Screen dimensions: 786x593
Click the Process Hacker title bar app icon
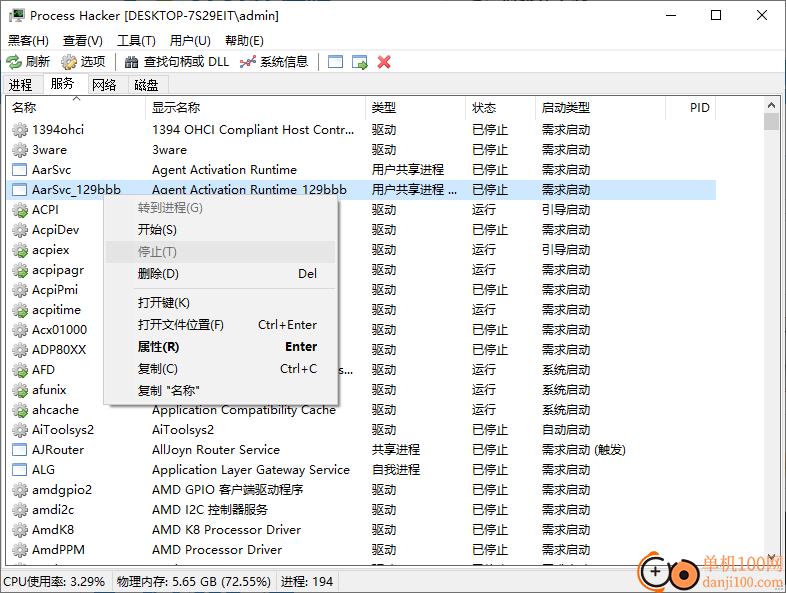click(x=17, y=16)
